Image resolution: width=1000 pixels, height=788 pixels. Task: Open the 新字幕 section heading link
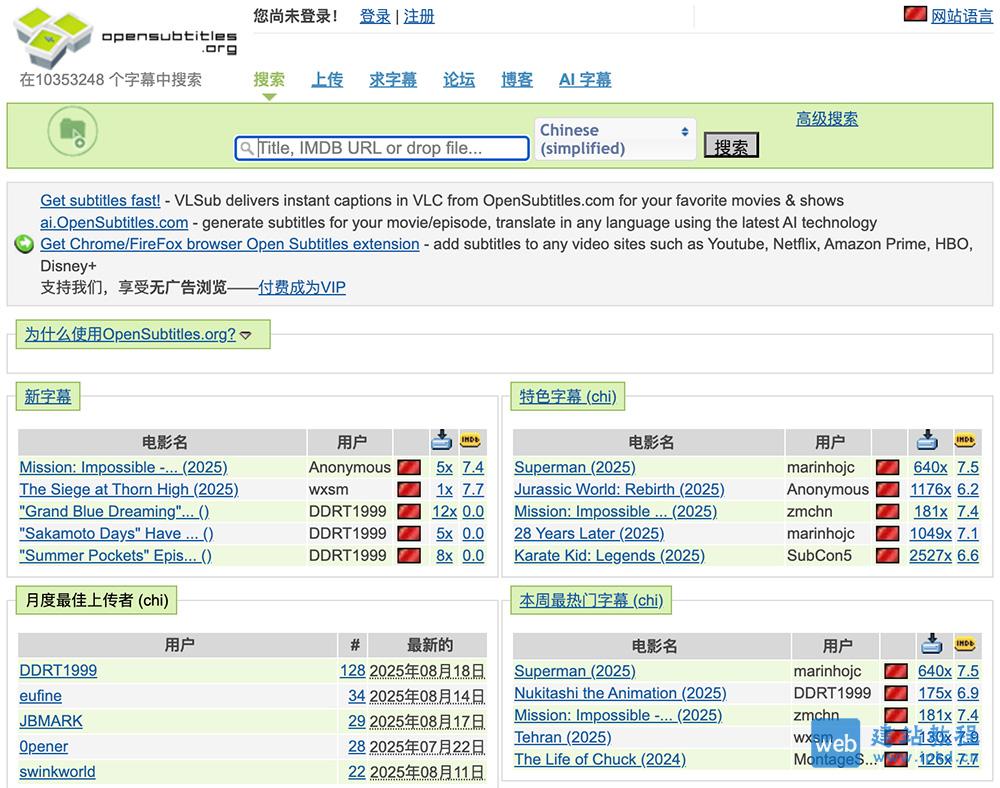48,397
